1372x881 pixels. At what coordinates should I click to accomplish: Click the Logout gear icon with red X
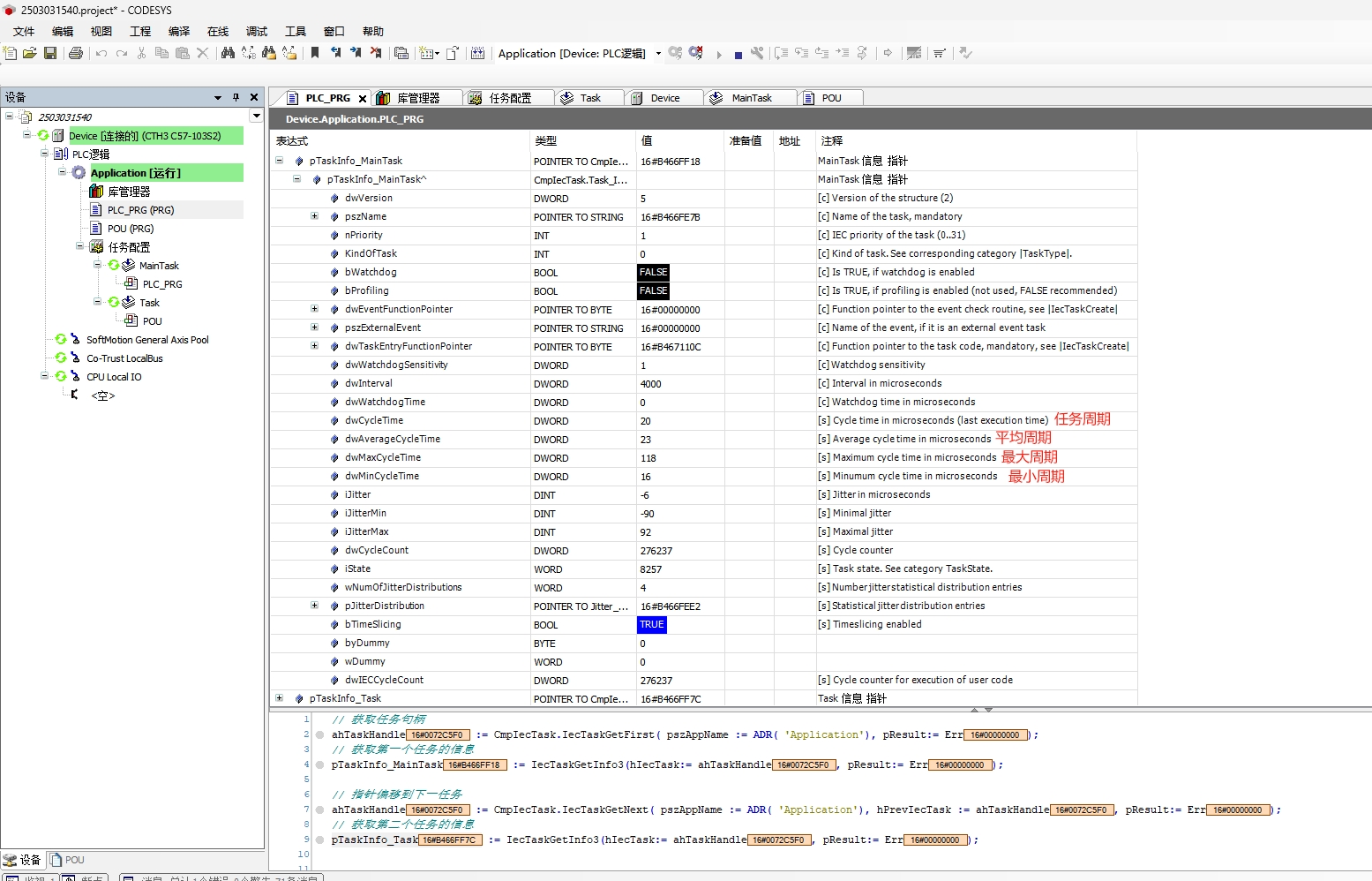click(696, 53)
